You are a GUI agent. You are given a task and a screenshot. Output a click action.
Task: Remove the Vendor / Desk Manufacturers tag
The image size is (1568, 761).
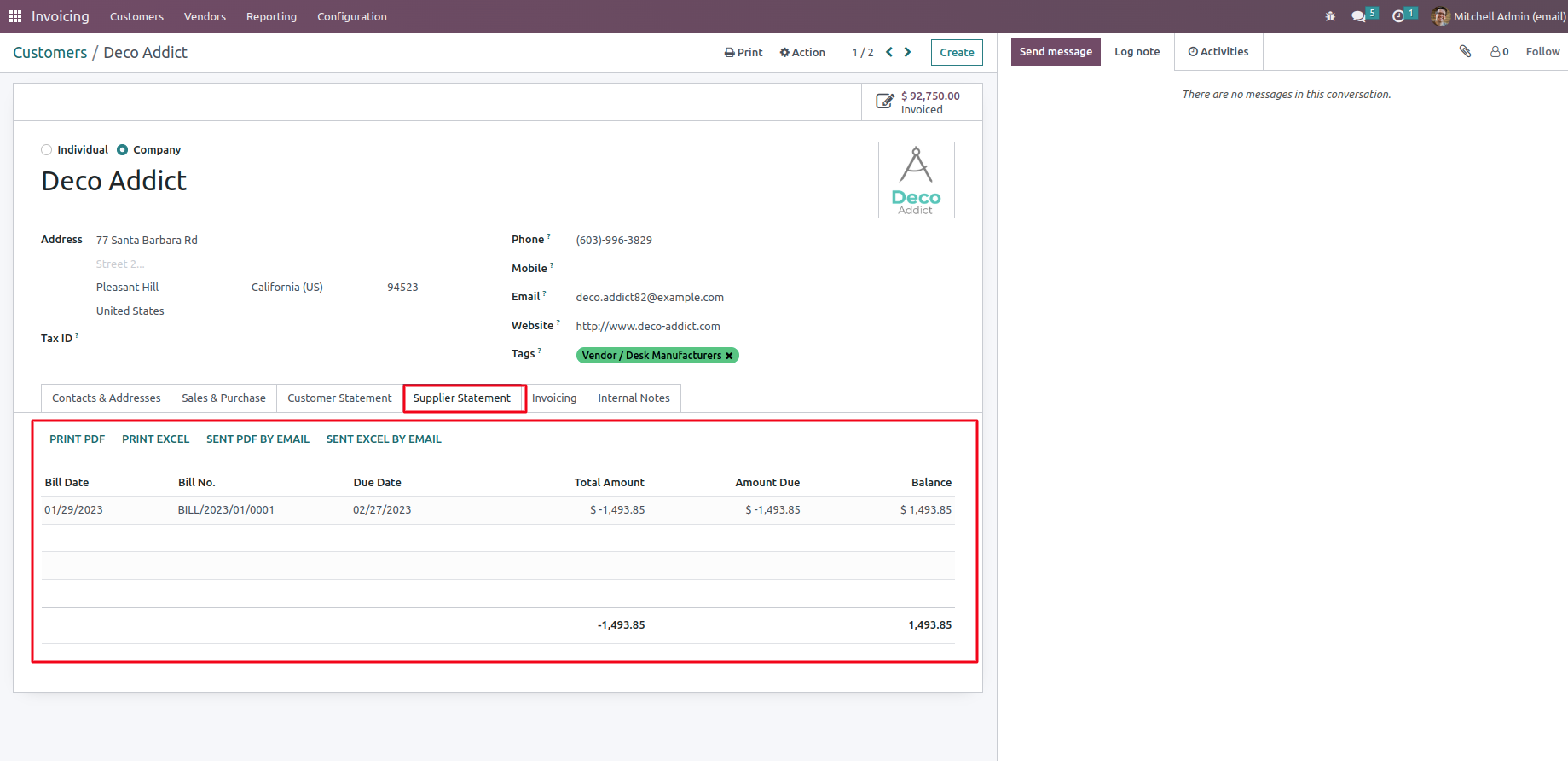[x=729, y=356]
